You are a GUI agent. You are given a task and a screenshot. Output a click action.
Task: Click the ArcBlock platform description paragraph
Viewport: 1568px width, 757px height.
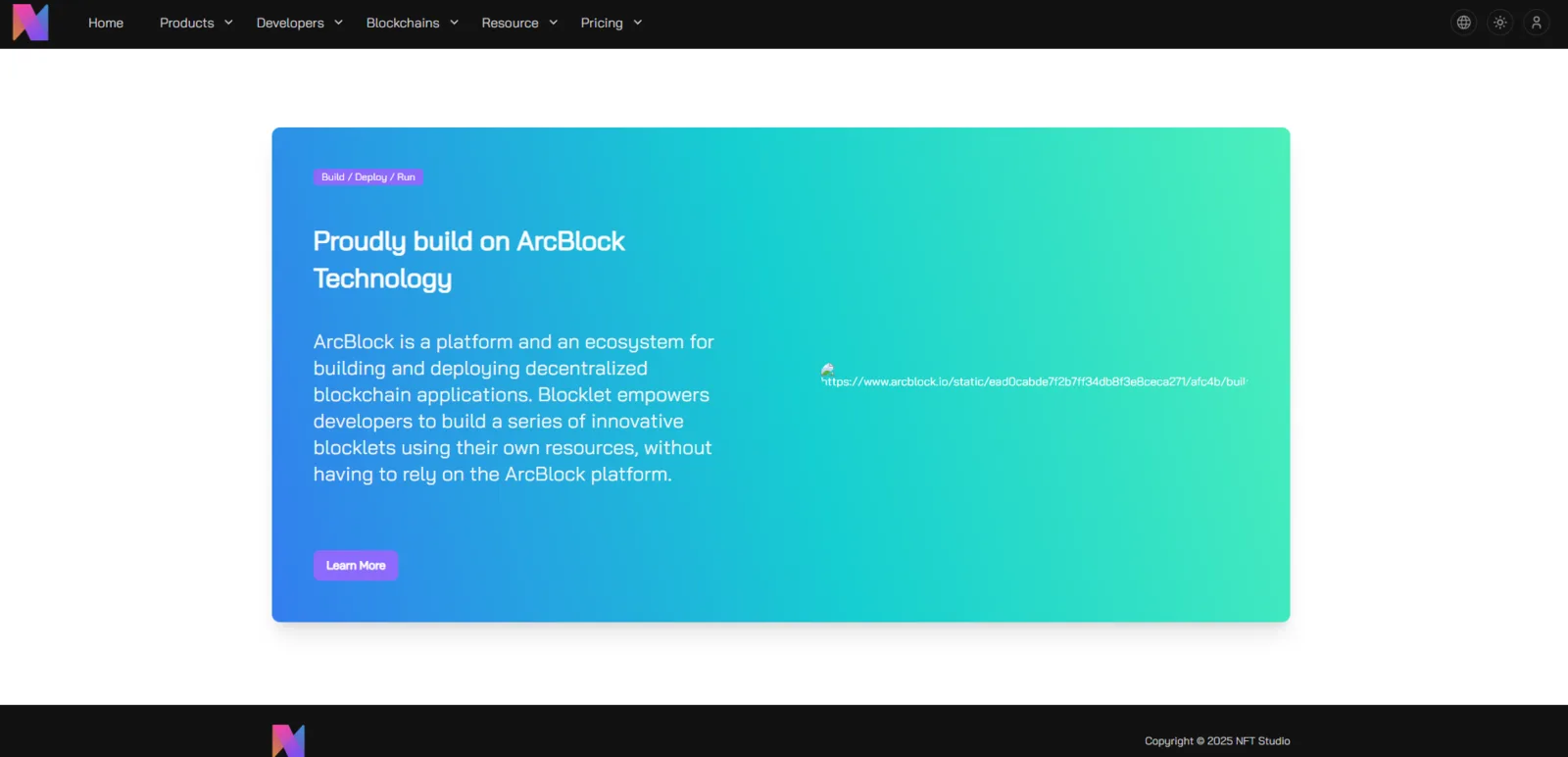point(514,408)
